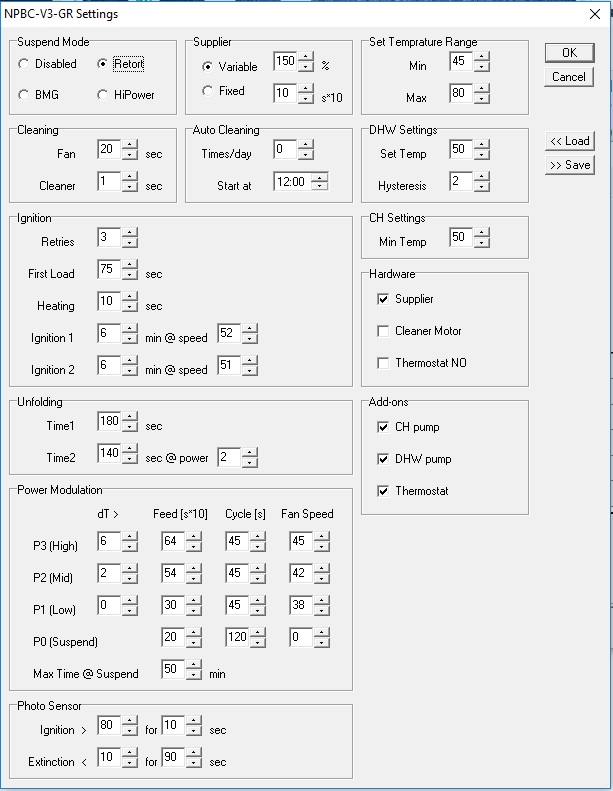Viewport: 613px width, 791px height.
Task: Increase the Auto Cleaning Times/day value
Action: 306,145
